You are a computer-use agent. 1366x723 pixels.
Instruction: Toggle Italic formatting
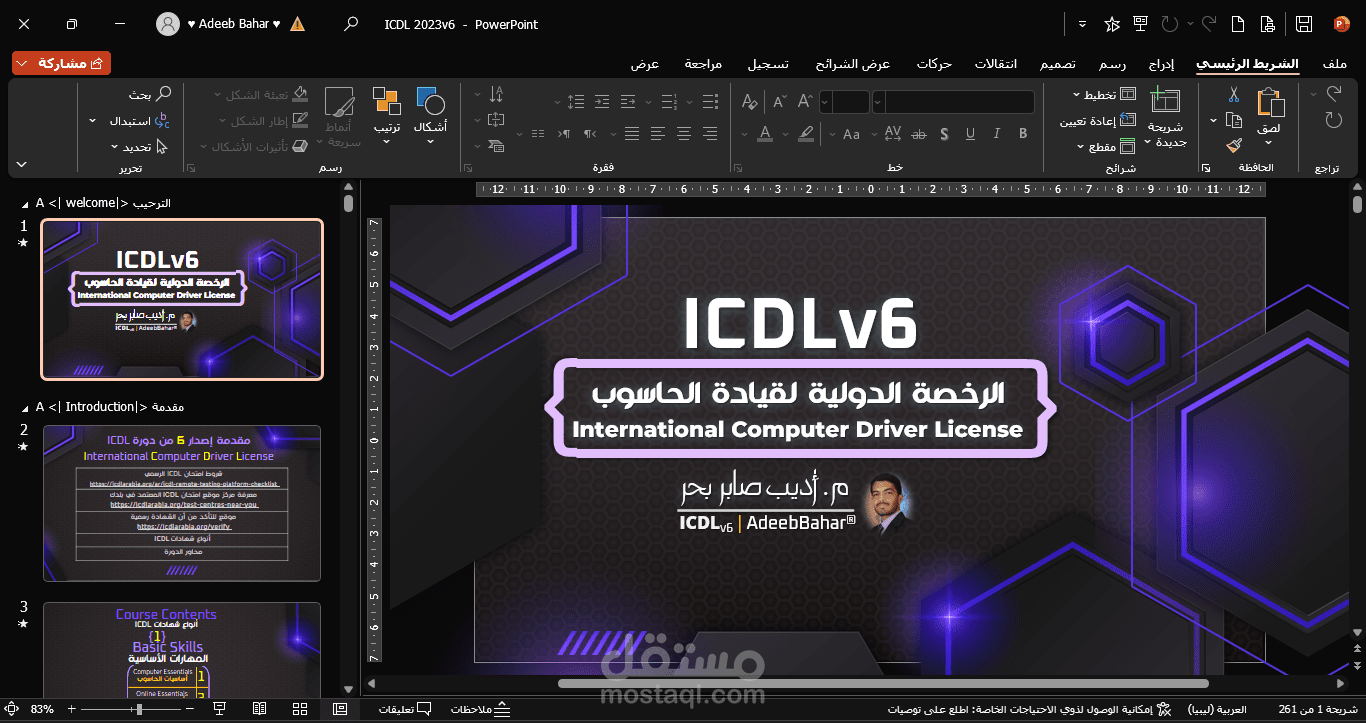pos(997,133)
